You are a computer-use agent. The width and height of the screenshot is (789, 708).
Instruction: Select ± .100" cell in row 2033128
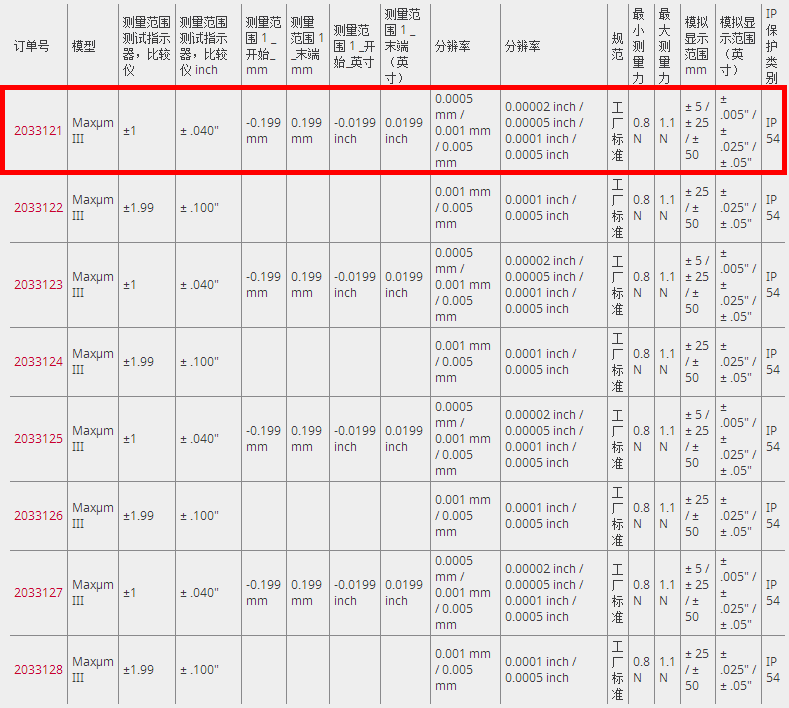click(x=199, y=670)
